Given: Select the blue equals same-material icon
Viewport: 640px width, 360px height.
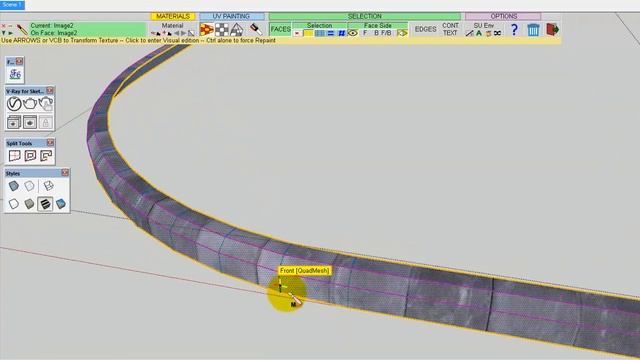Looking at the screenshot, I should pos(331,33).
